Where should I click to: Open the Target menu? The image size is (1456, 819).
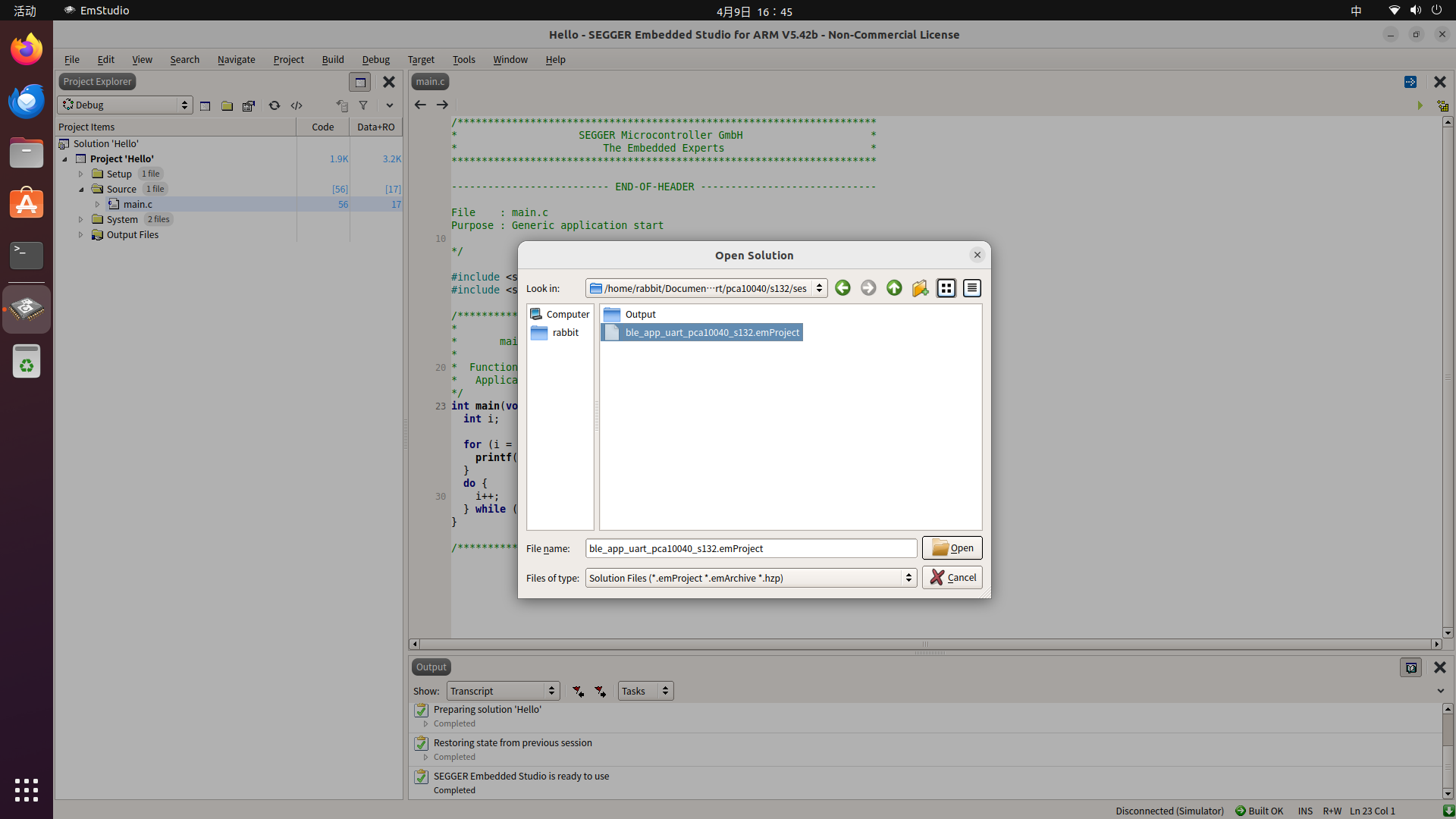click(421, 59)
